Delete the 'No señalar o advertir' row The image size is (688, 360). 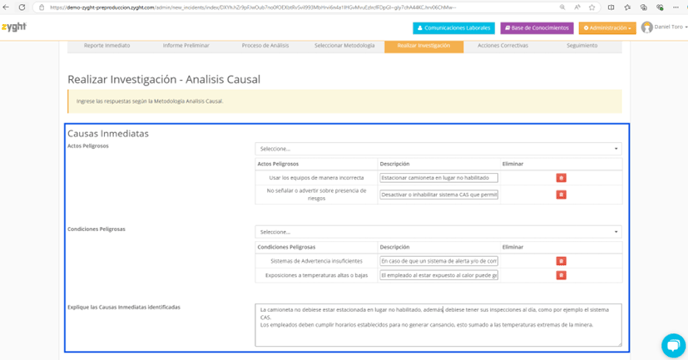[x=561, y=194]
